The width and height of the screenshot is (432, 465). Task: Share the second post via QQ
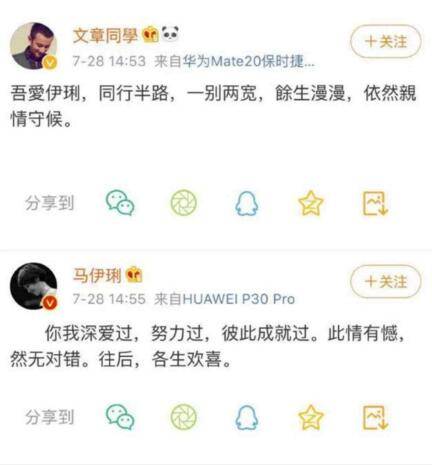point(247,417)
